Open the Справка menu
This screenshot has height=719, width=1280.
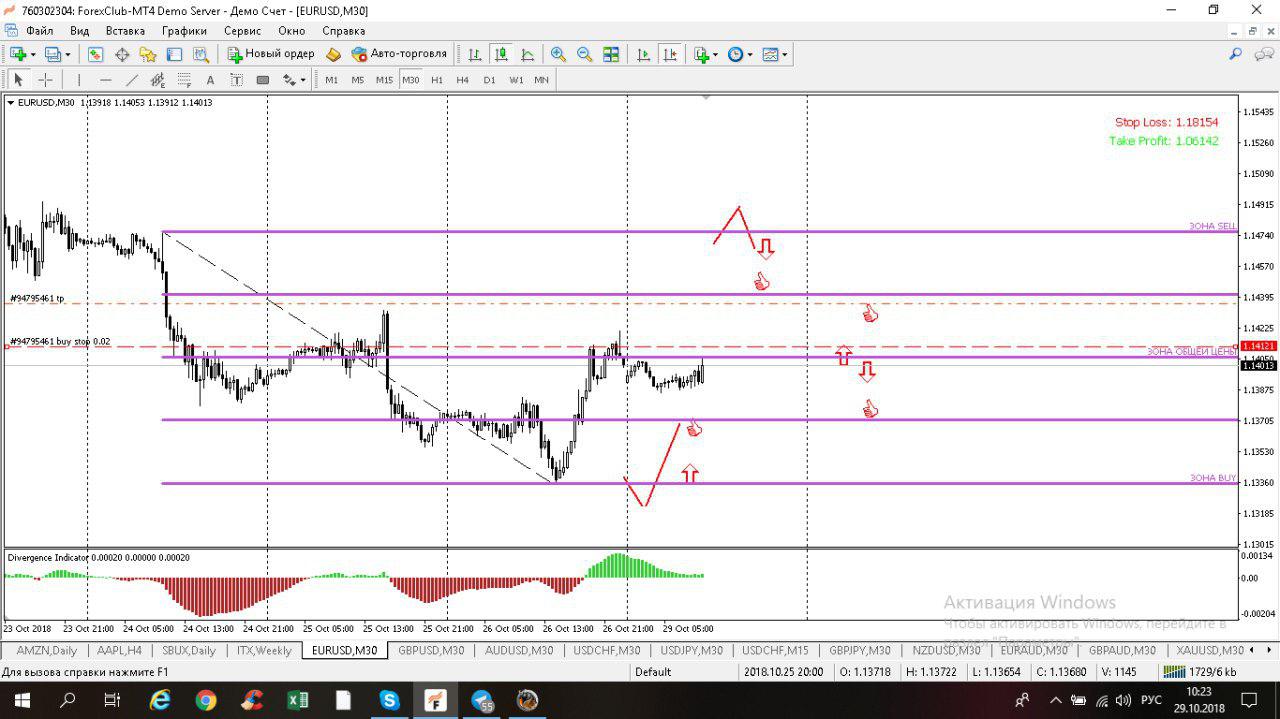[x=343, y=31]
